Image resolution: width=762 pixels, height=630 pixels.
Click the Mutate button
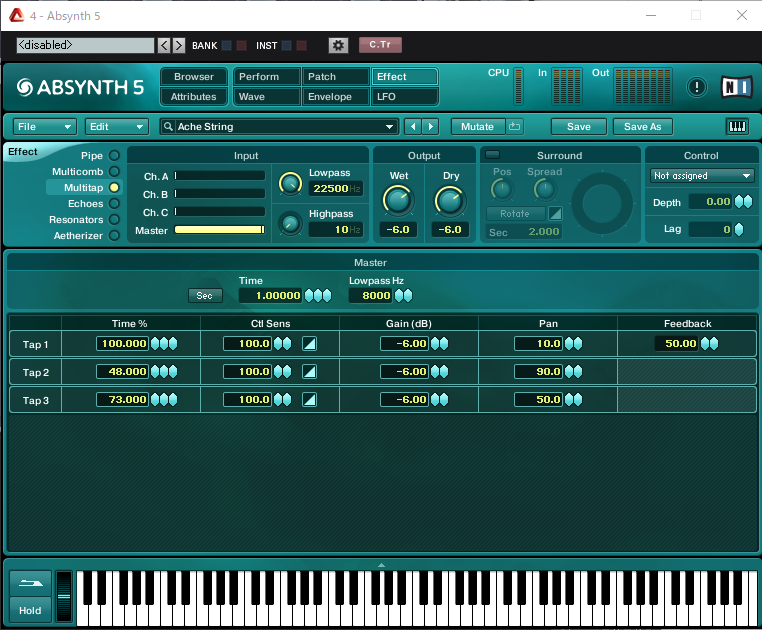478,126
